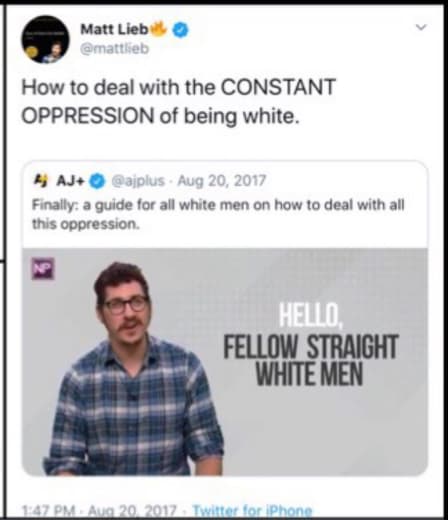This screenshot has width=448, height=520.
Task: Open the @ajplus handle
Action: [138, 181]
